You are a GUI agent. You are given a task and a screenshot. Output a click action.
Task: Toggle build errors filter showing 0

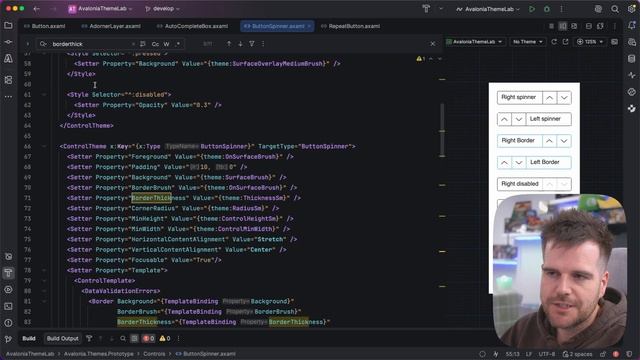pyautogui.click(x=148, y=338)
